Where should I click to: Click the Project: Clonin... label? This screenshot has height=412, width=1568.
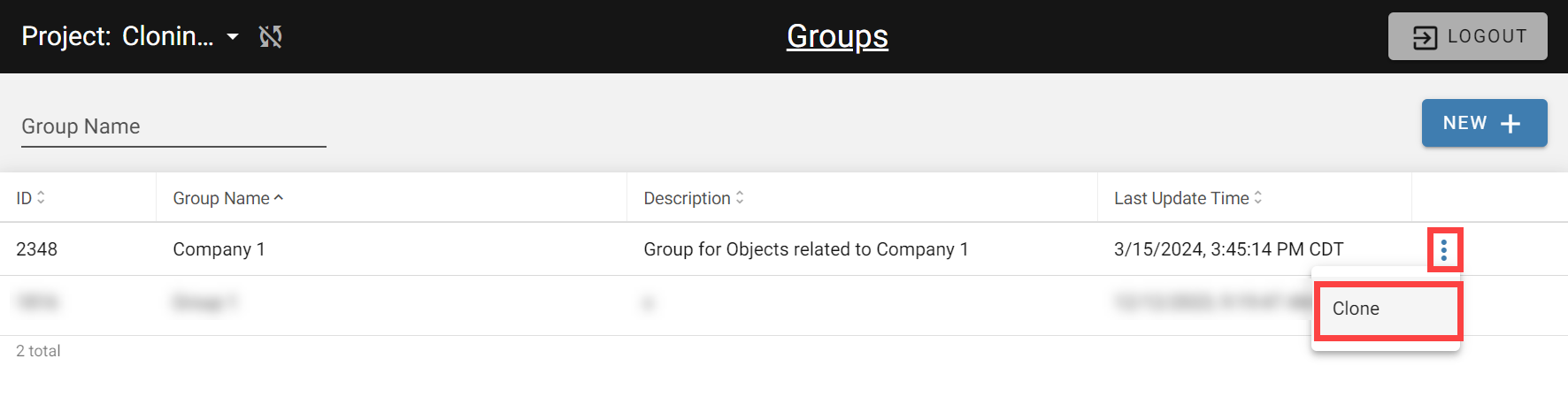pyautogui.click(x=118, y=36)
